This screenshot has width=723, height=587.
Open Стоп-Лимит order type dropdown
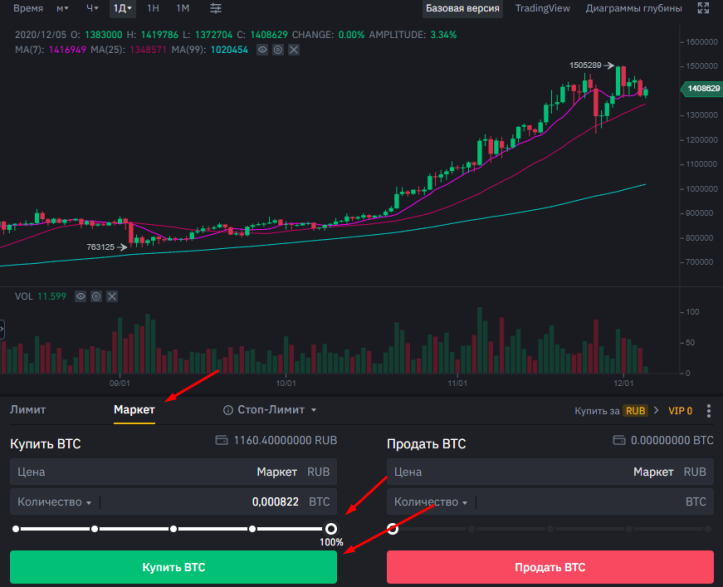314,410
